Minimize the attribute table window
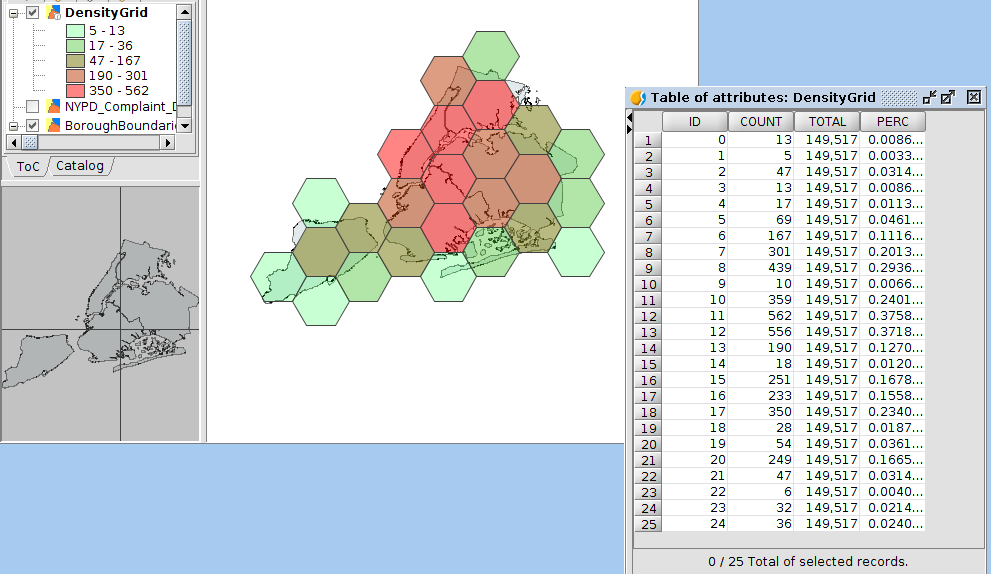Viewport: 991px width, 574px height. click(x=930, y=97)
